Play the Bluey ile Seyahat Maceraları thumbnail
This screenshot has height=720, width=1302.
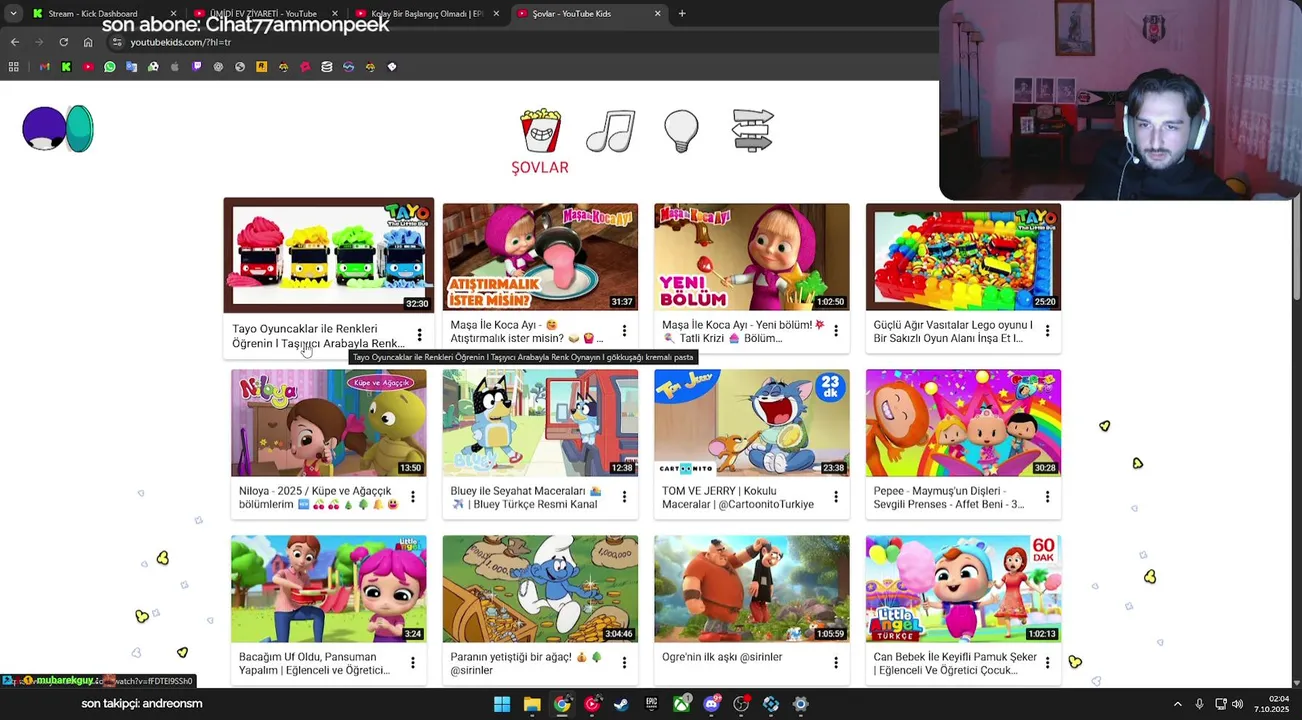point(540,423)
